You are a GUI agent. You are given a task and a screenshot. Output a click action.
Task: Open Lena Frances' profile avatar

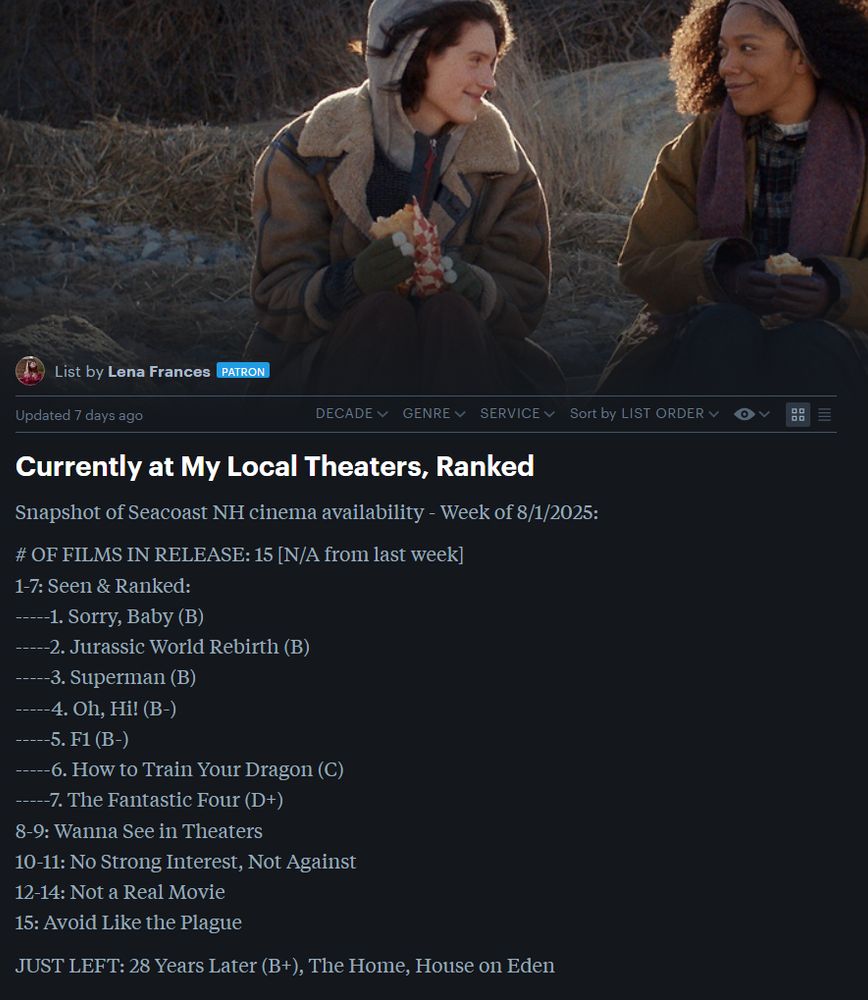click(x=30, y=371)
